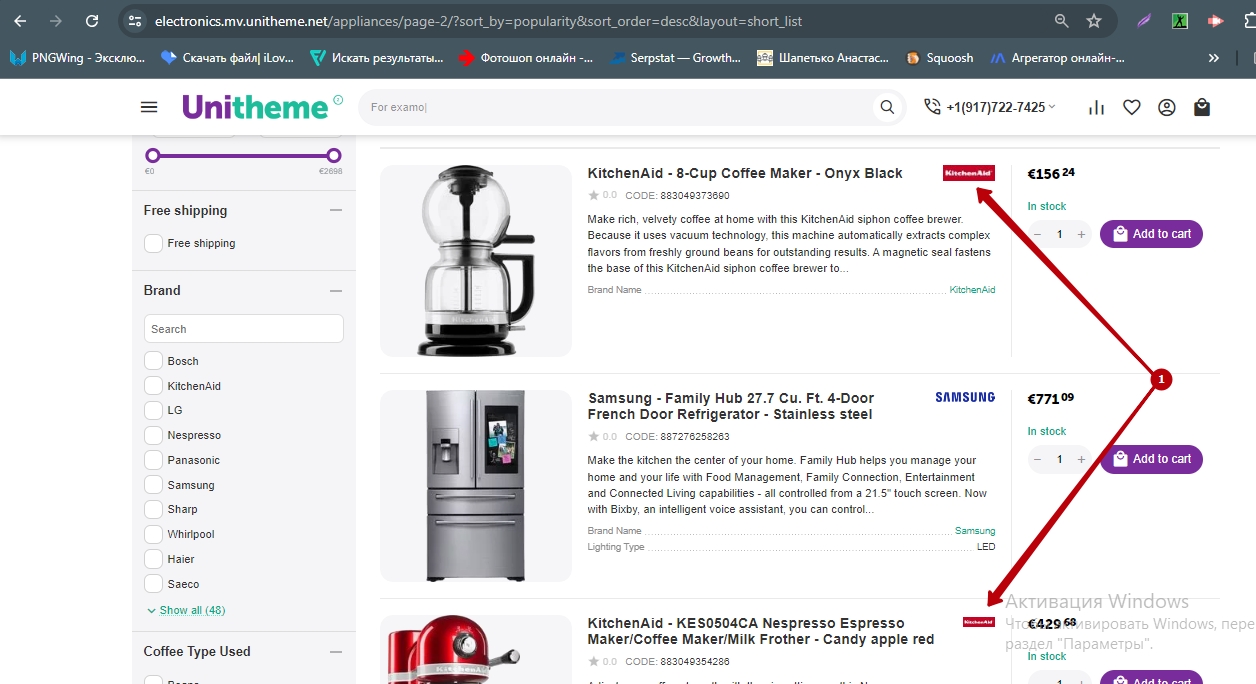Open the Samsung refrigerator product image
Image resolution: width=1256 pixels, height=684 pixels.
click(x=476, y=486)
